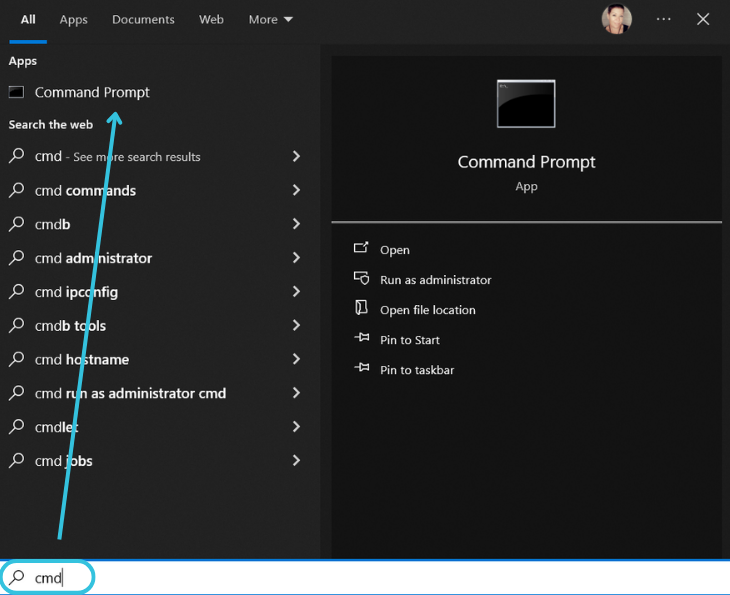Click the Run as administrator shield icon
Viewport: 730px width, 595px height.
tap(361, 279)
